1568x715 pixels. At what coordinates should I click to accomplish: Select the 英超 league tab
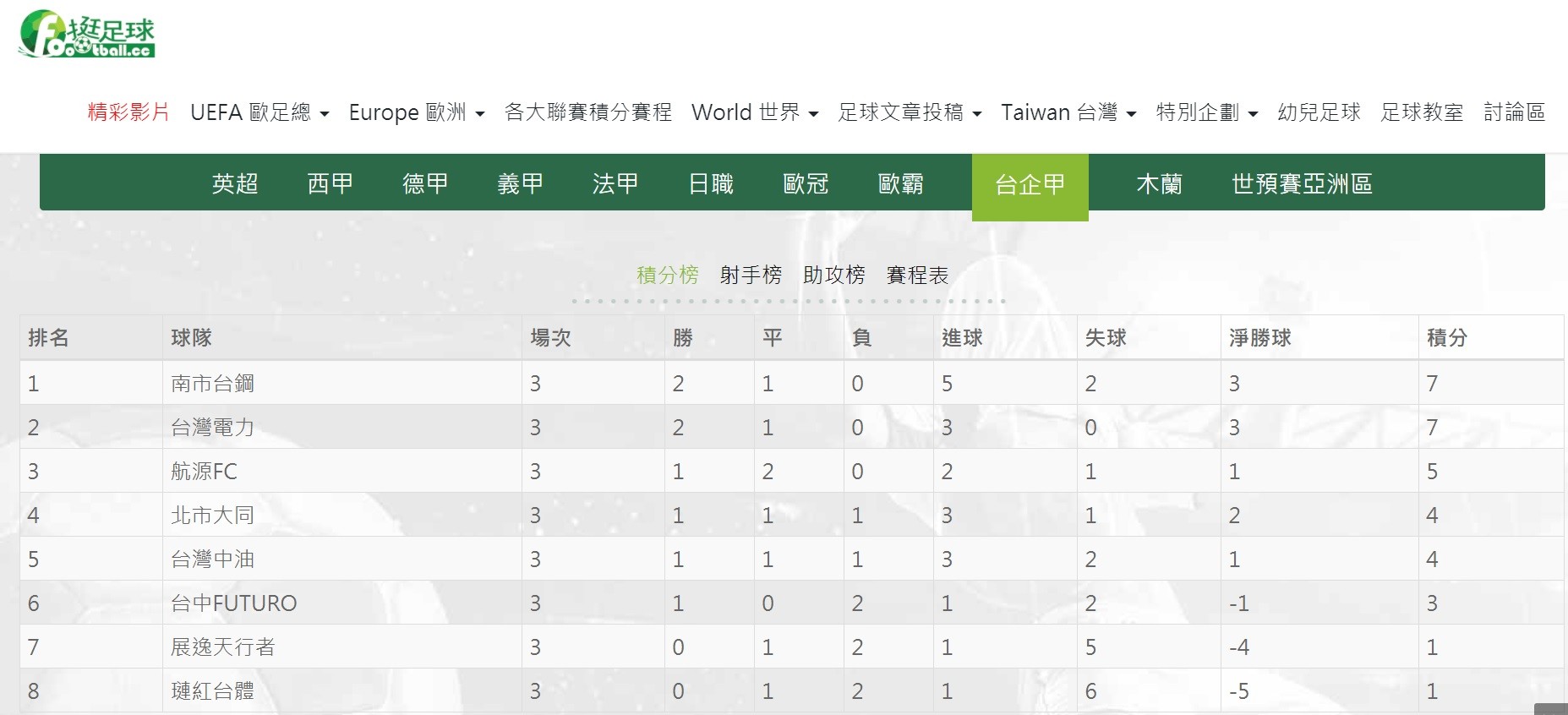(x=235, y=183)
